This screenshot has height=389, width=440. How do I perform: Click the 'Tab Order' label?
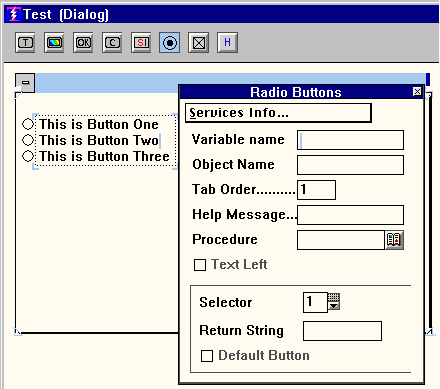point(244,190)
